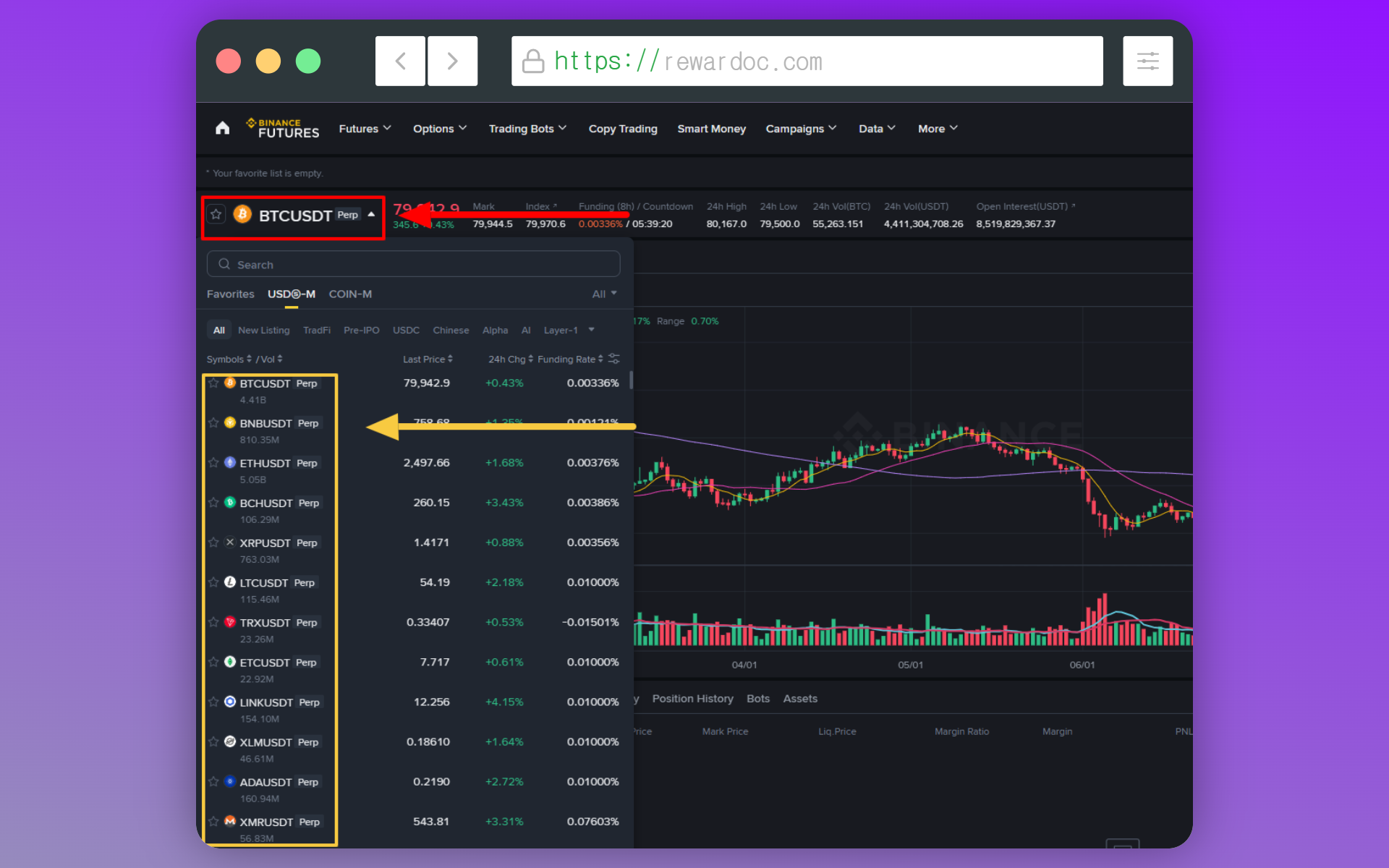
Task: Open the column settings icon beside Funding Rate
Action: (x=613, y=359)
